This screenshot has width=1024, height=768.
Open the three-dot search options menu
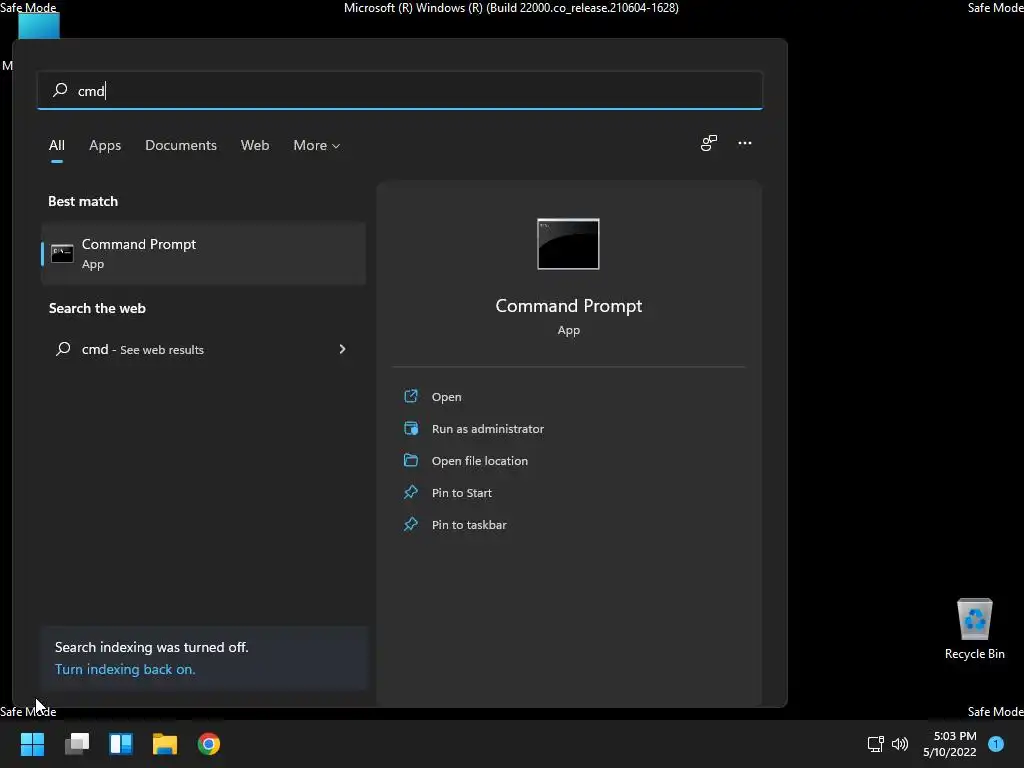click(744, 143)
